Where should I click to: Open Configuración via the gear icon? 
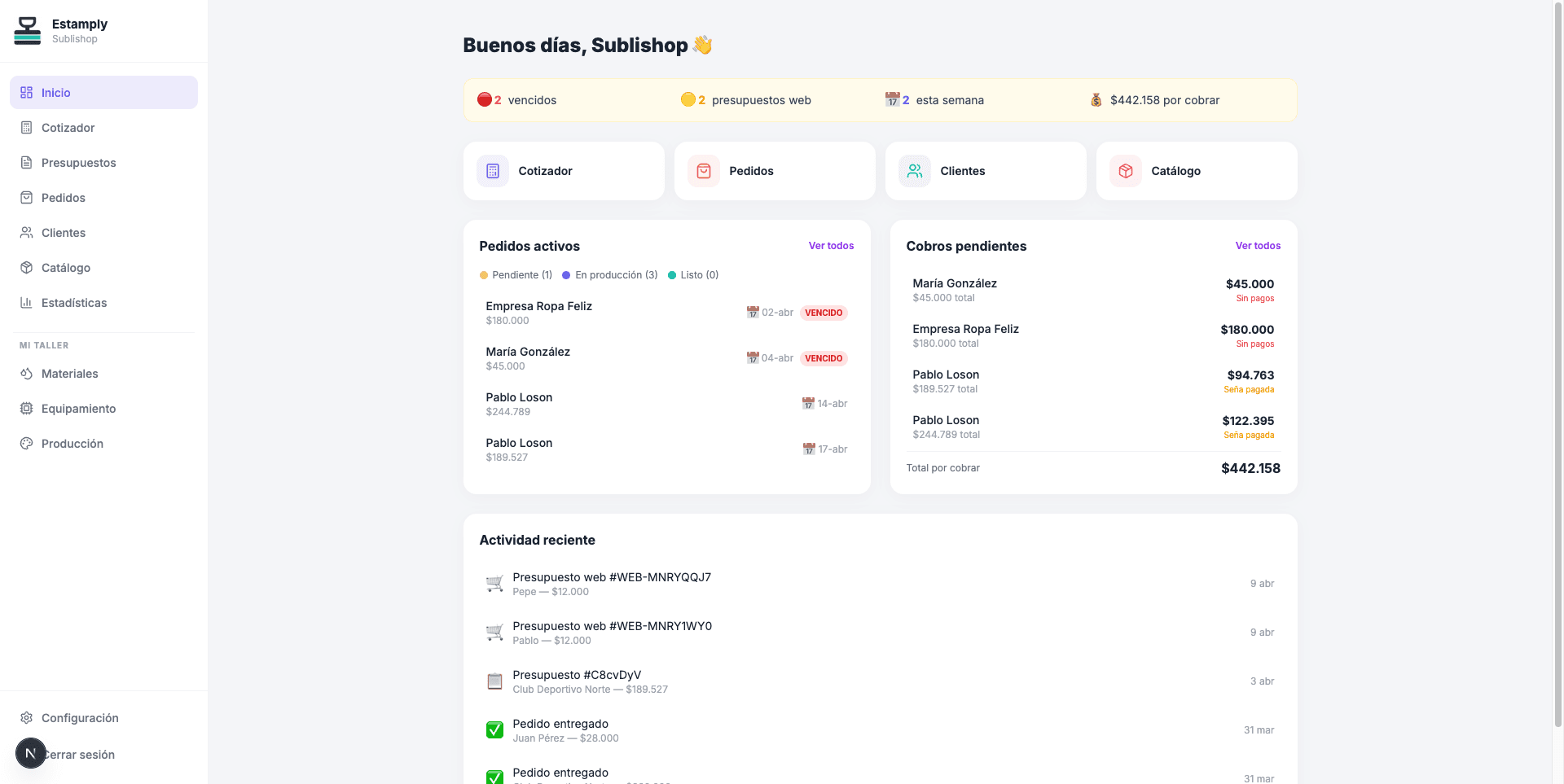click(x=27, y=717)
